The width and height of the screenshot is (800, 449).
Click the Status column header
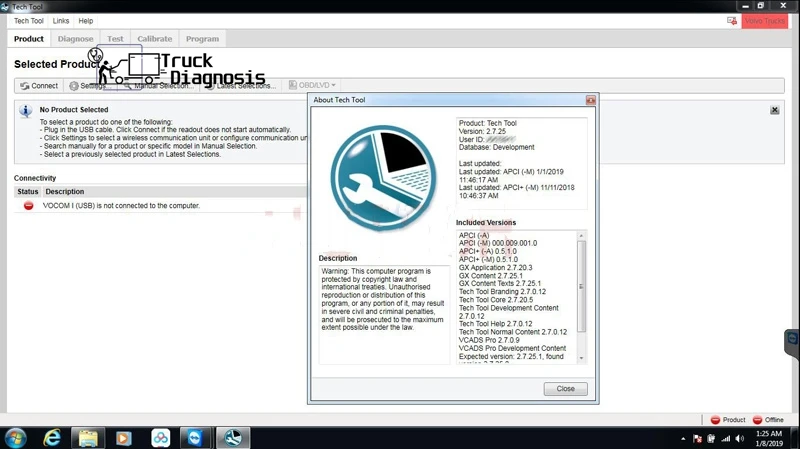(x=28, y=192)
